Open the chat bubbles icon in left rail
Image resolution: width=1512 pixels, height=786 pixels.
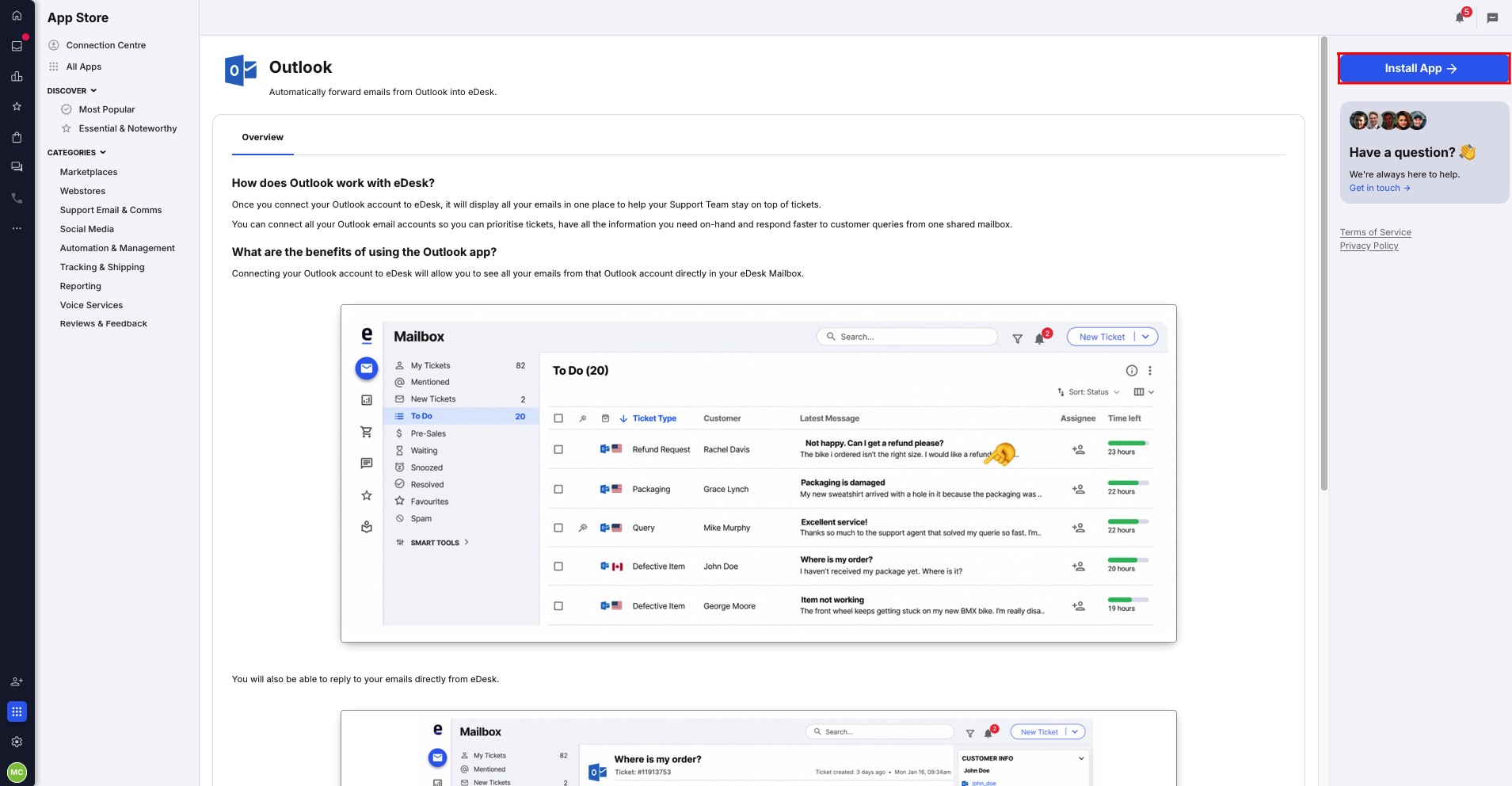17,167
